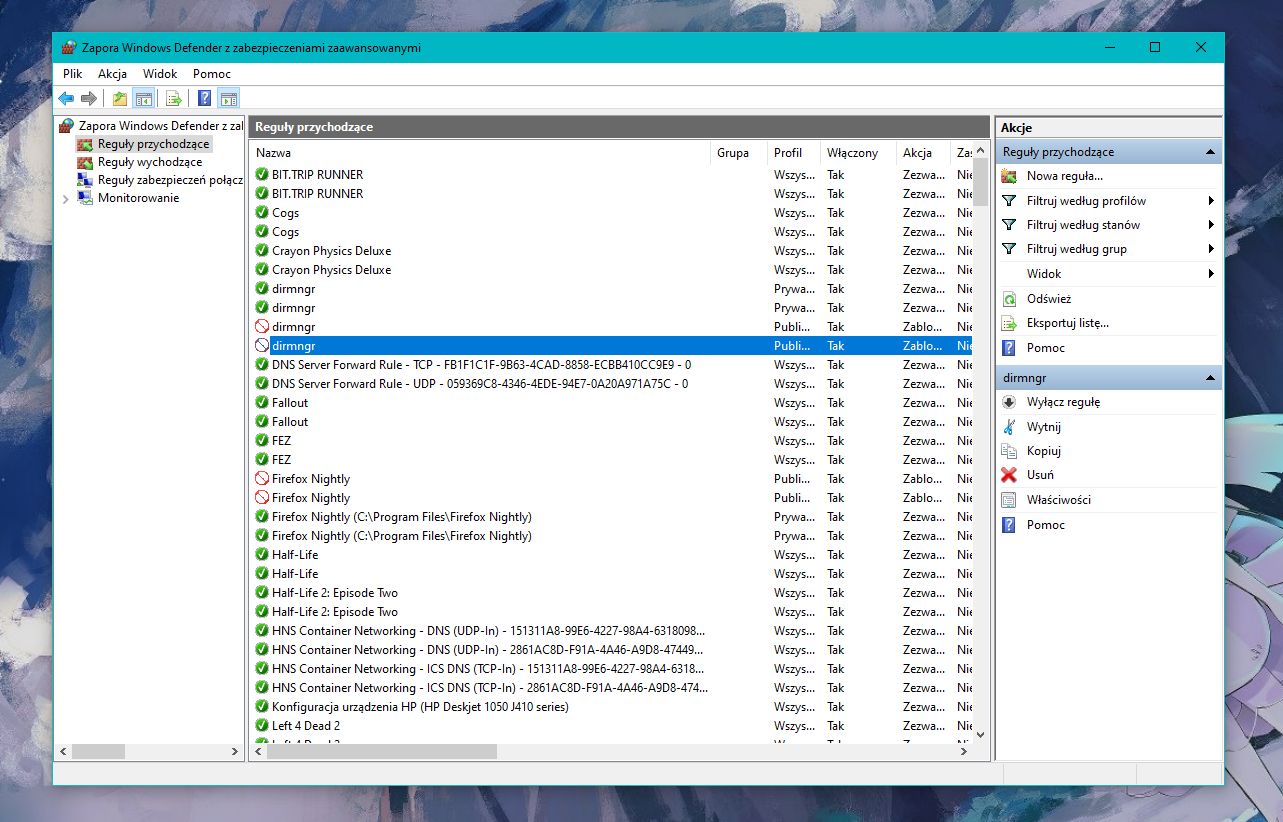Open the Pomoc menu in the menu bar

click(x=212, y=74)
